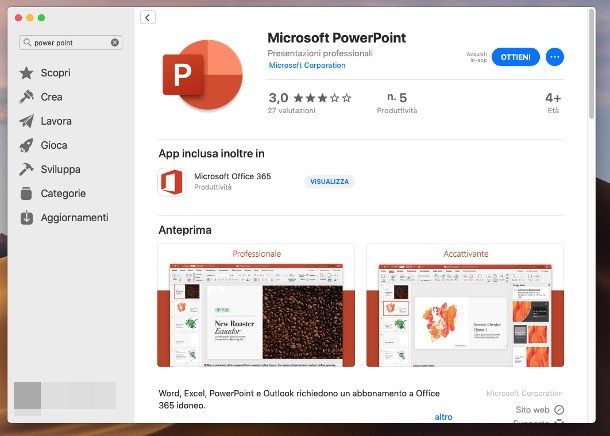Click the VISUALIZZA button
The width and height of the screenshot is (610, 436).
[x=329, y=182]
